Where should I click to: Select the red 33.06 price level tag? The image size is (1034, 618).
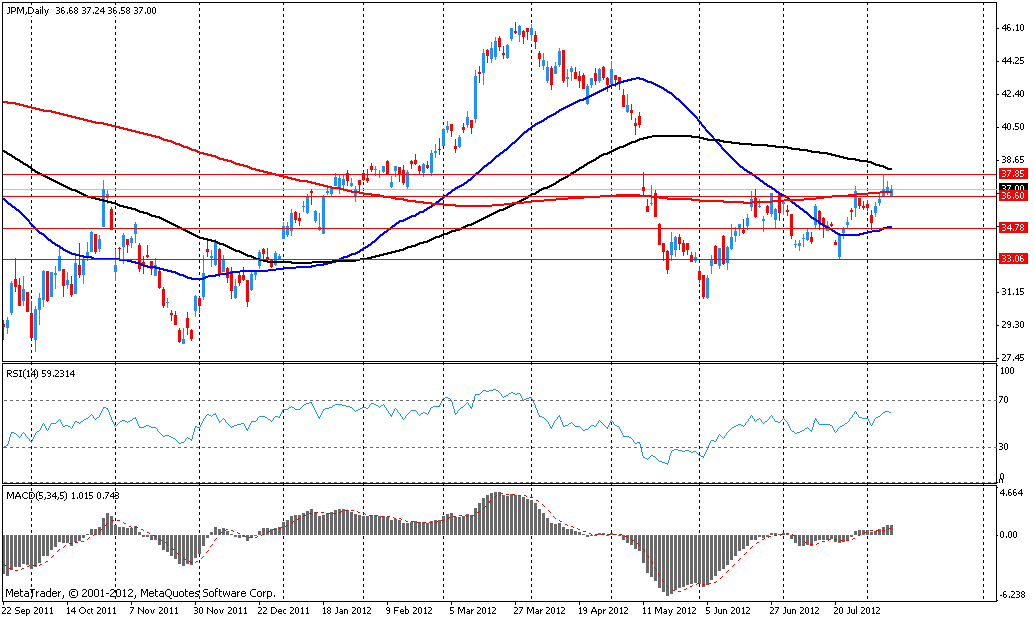(1013, 259)
